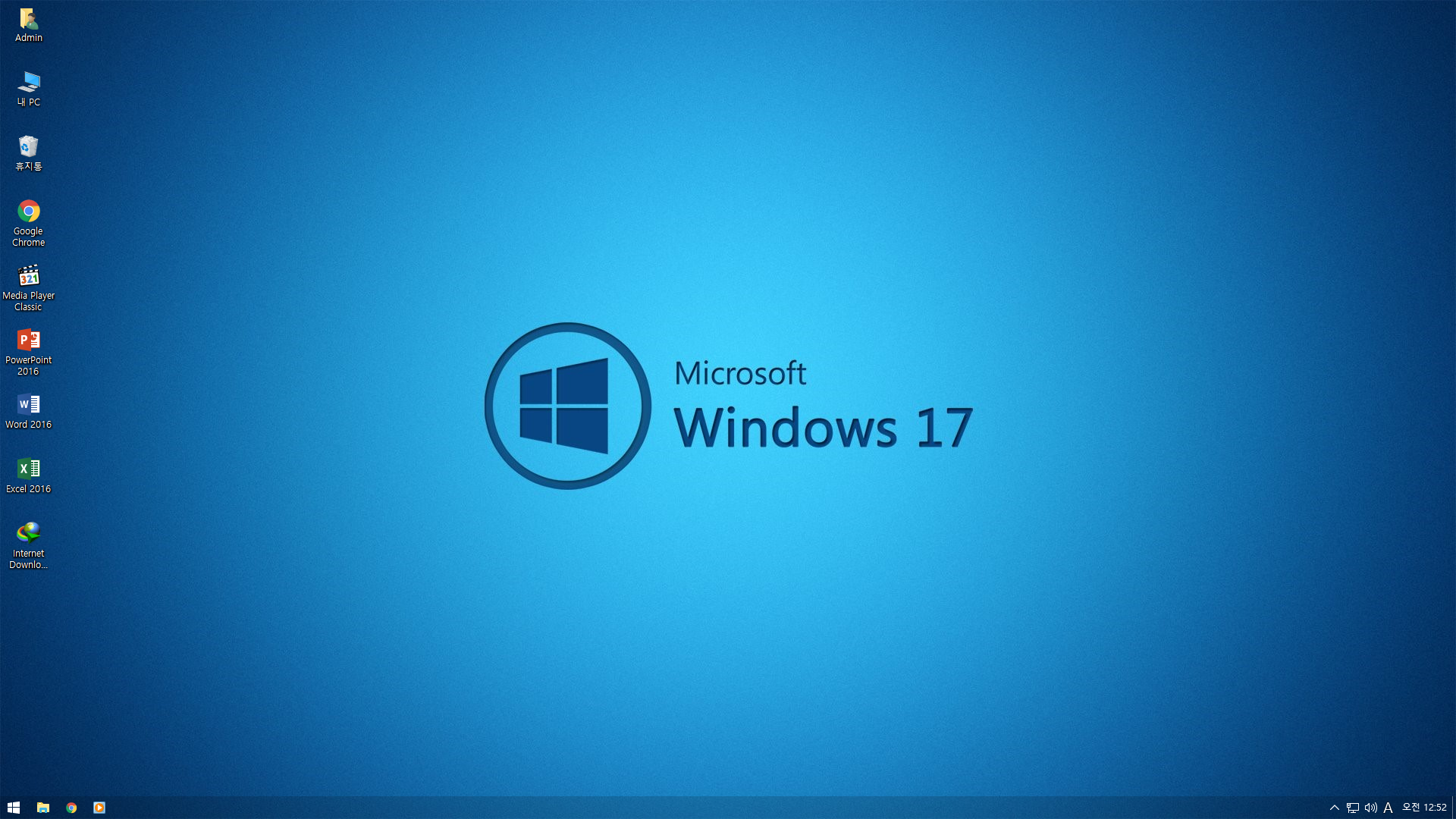Open Chrome from taskbar icon
This screenshot has width=1456, height=819.
point(71,807)
